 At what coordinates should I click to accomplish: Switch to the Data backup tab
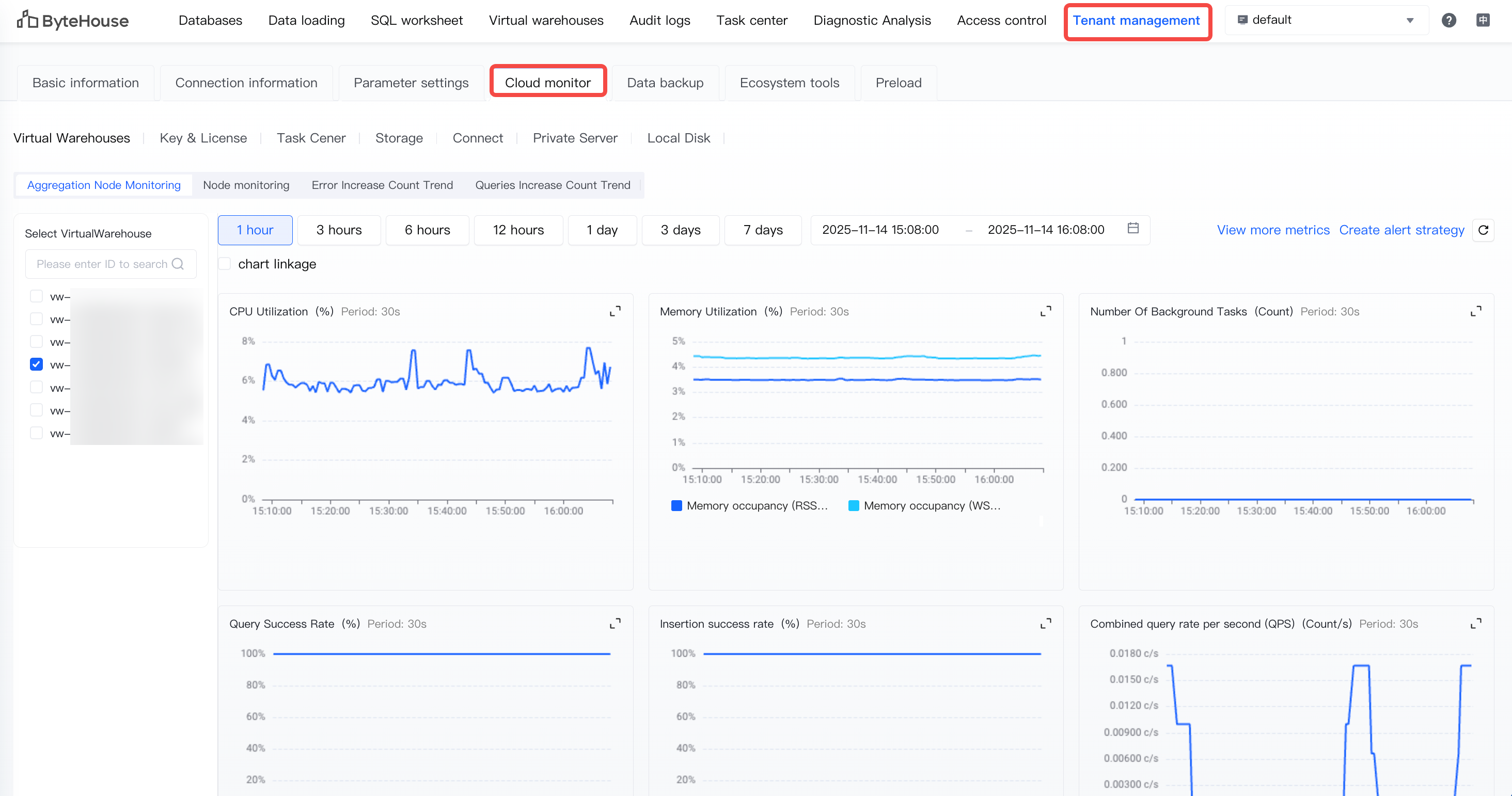(665, 83)
